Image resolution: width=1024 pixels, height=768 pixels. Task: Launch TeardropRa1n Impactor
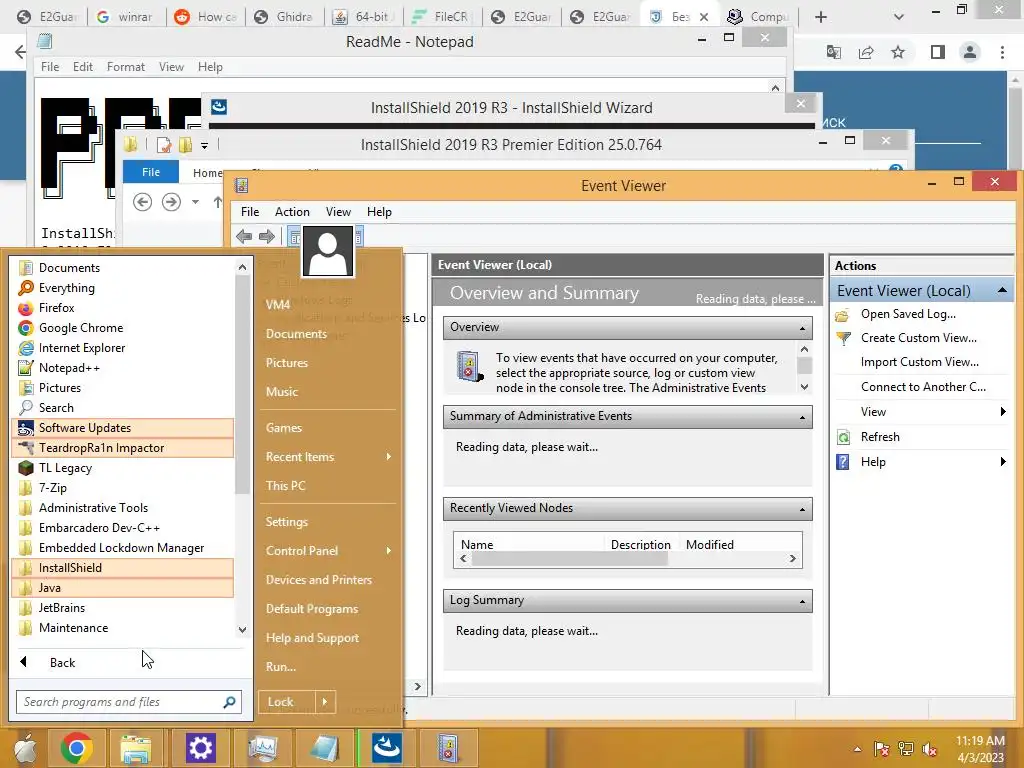(x=123, y=448)
